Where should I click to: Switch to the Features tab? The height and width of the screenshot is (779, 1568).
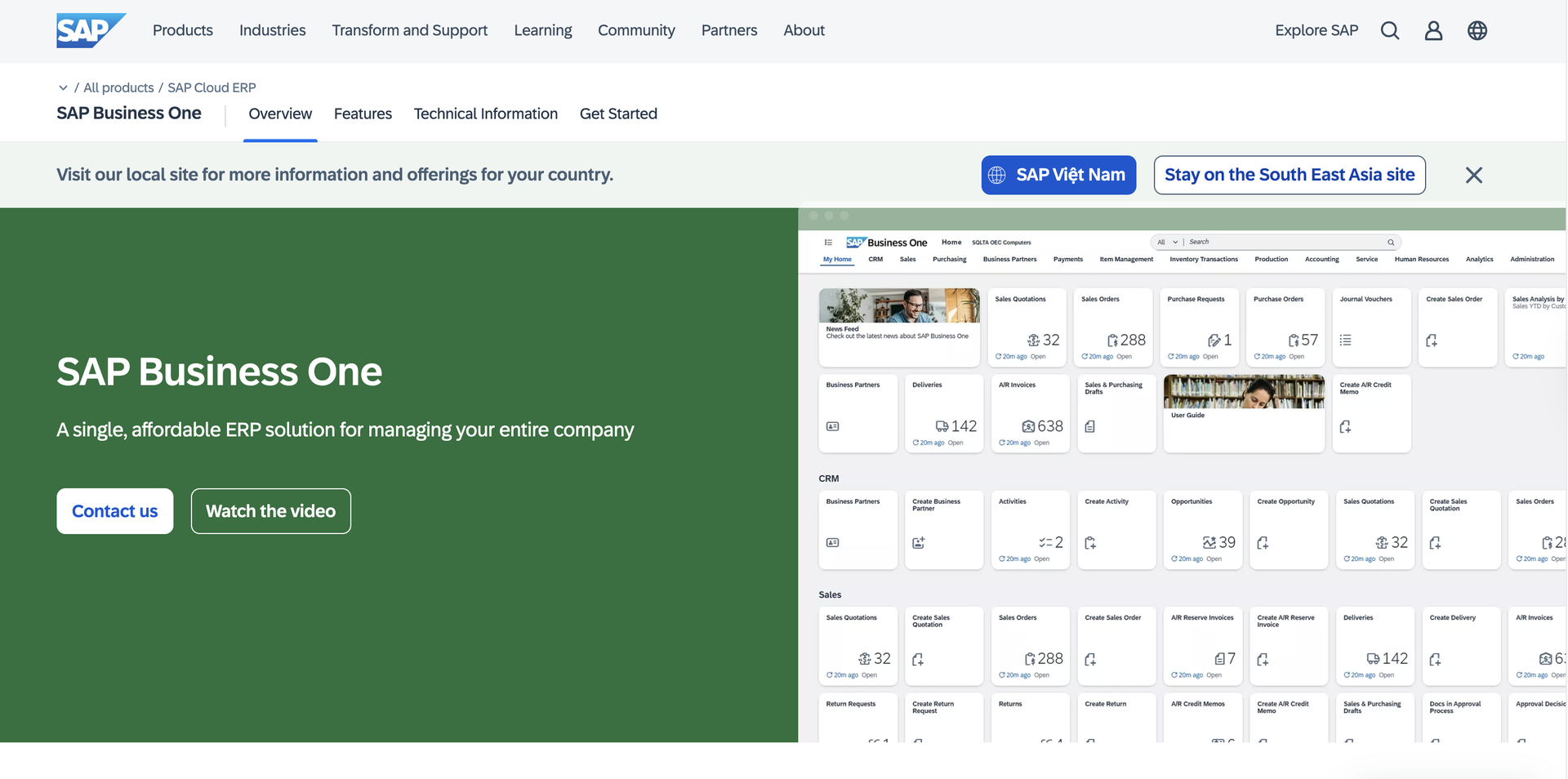click(363, 114)
